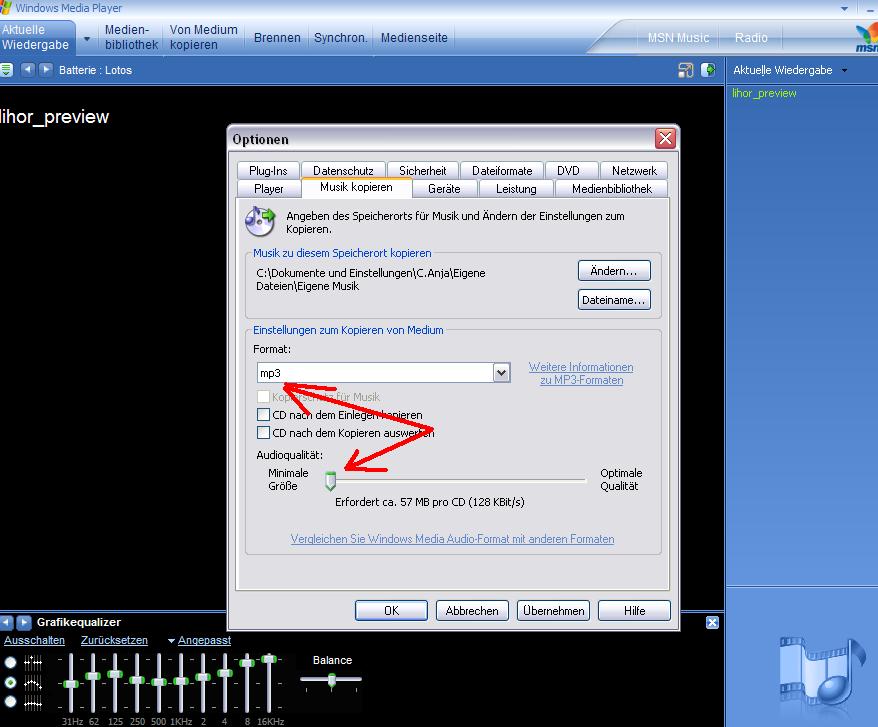Go to previous visualization next to Batterie
The width and height of the screenshot is (878, 727).
27,70
